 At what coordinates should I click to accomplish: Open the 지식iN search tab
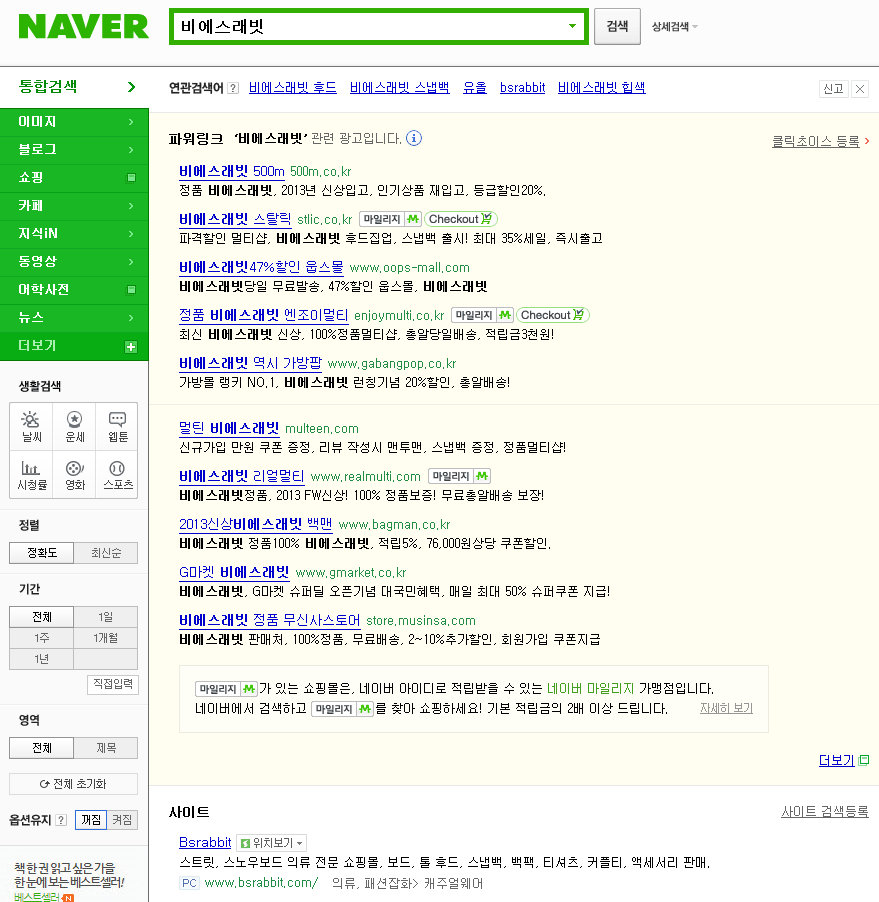pyautogui.click(x=74, y=234)
